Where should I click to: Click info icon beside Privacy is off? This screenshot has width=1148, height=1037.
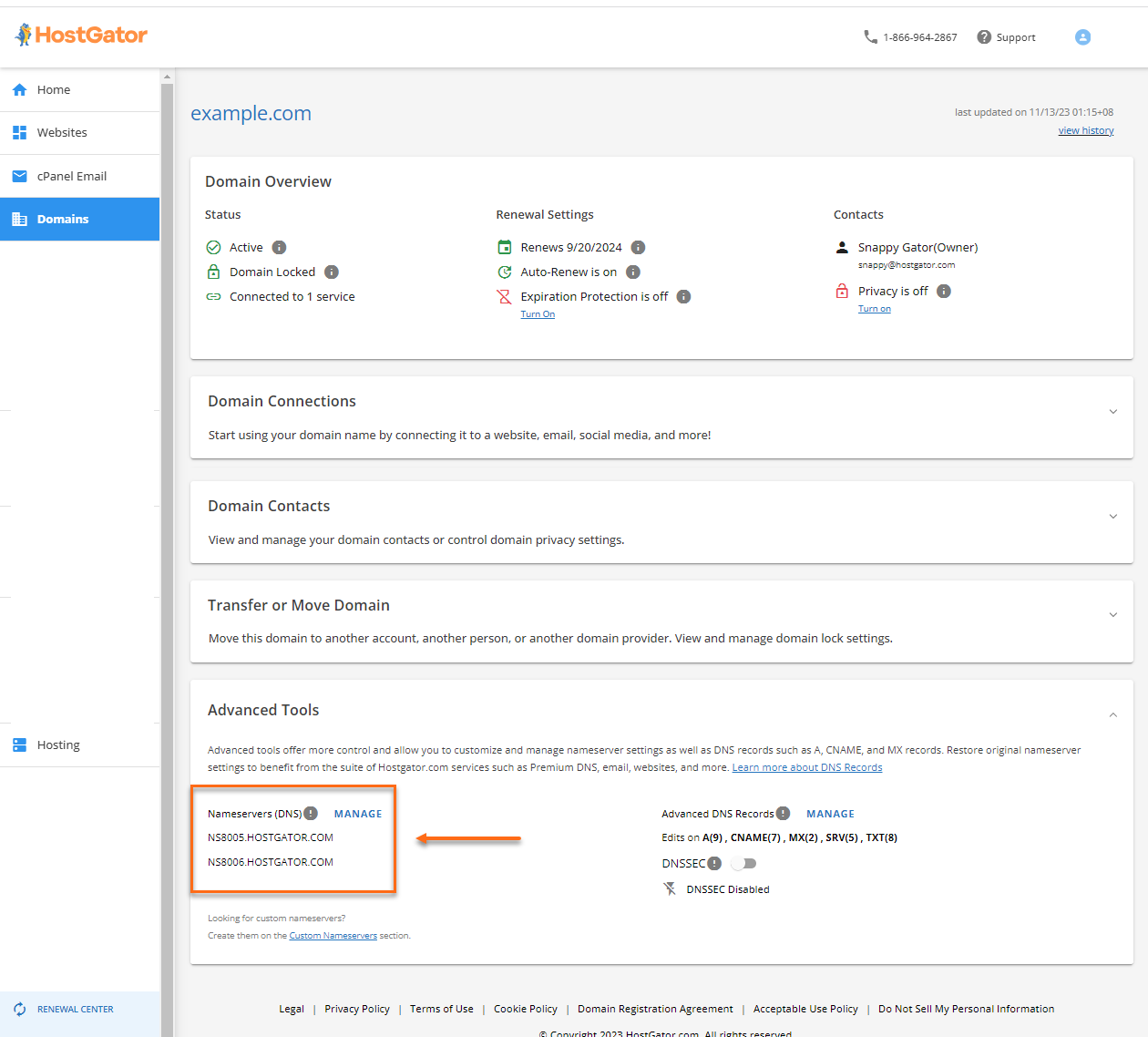coord(944,292)
